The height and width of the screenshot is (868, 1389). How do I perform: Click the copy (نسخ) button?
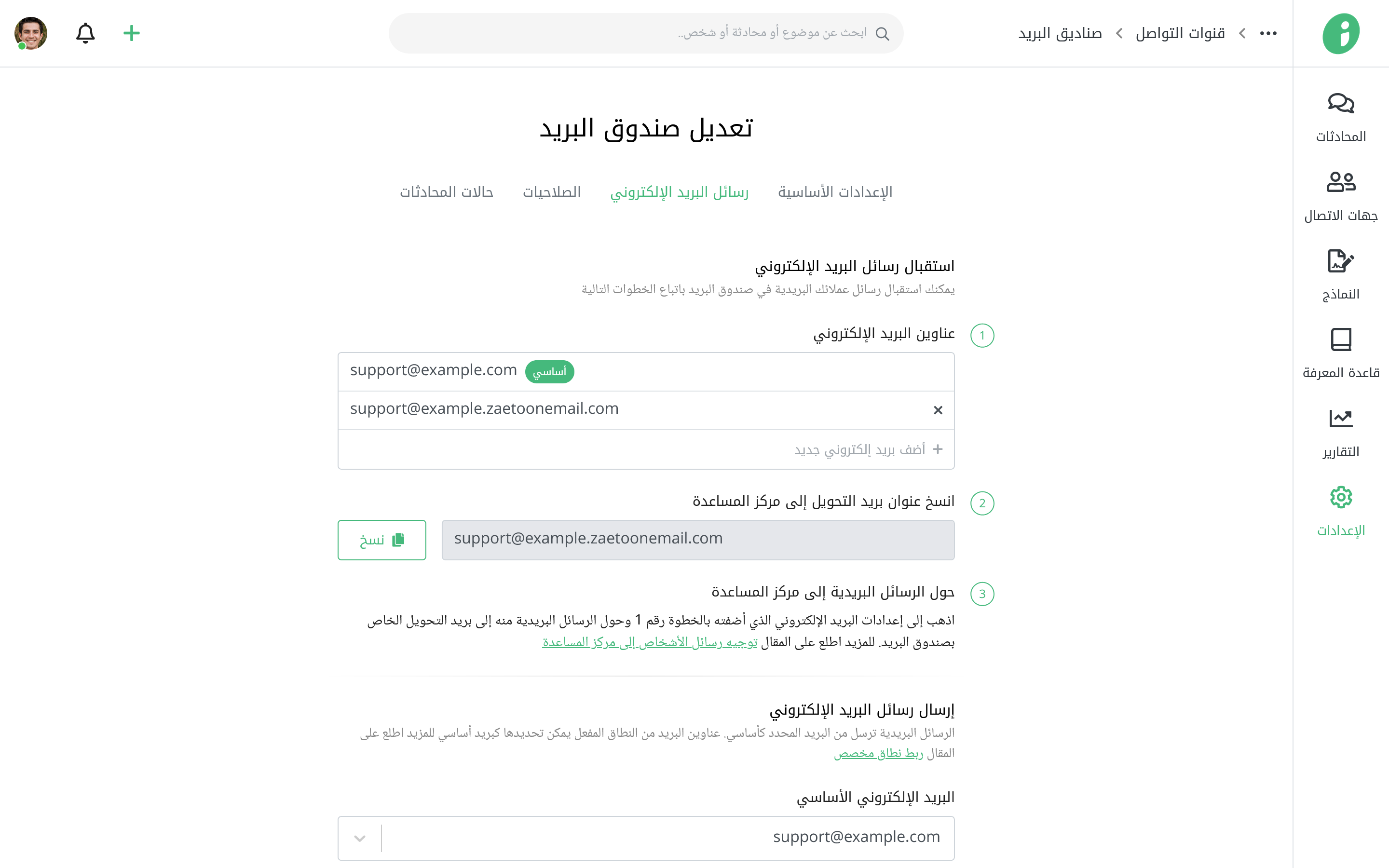[x=381, y=540]
